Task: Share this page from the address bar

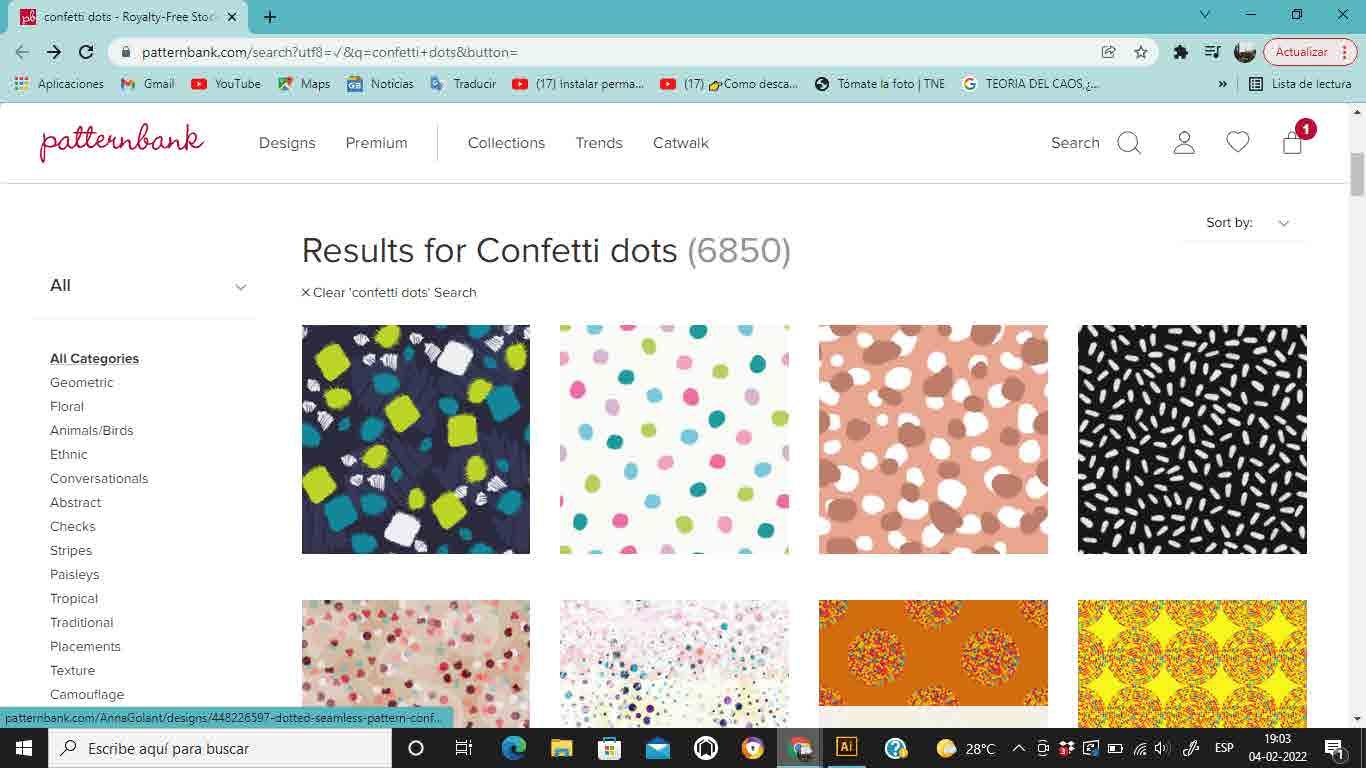Action: pyautogui.click(x=1108, y=52)
